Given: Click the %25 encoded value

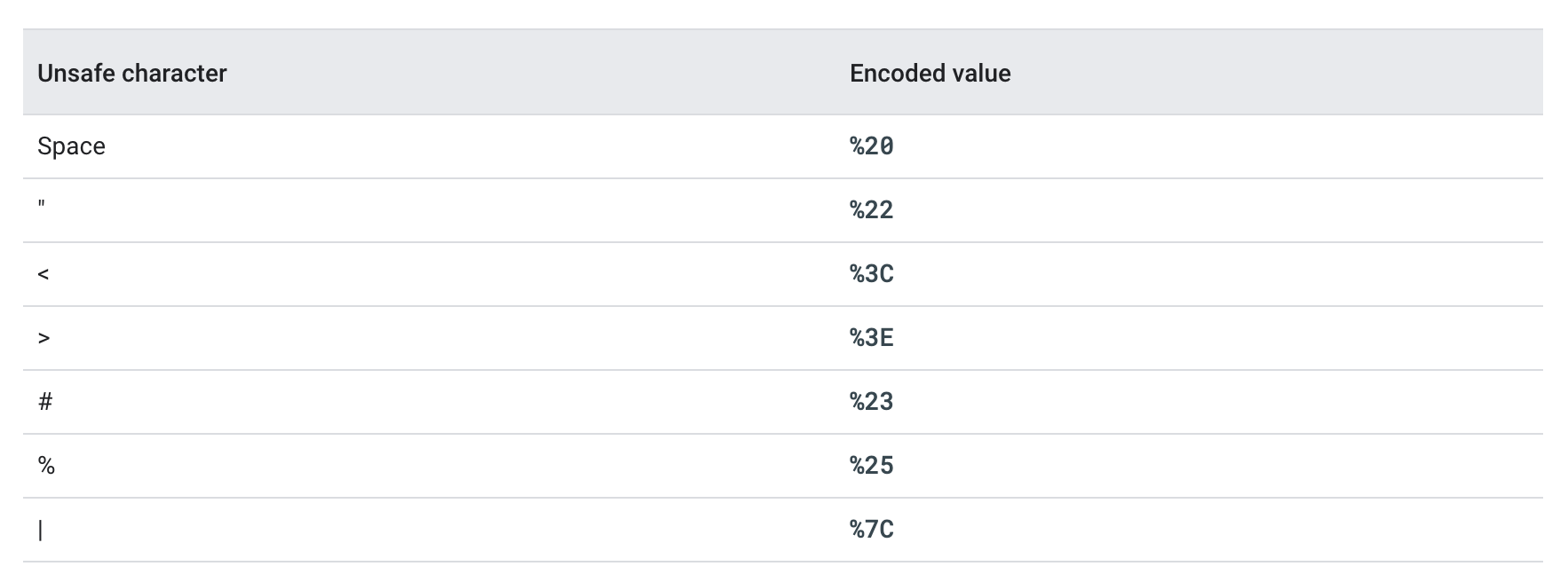Looking at the screenshot, I should click(x=871, y=466).
